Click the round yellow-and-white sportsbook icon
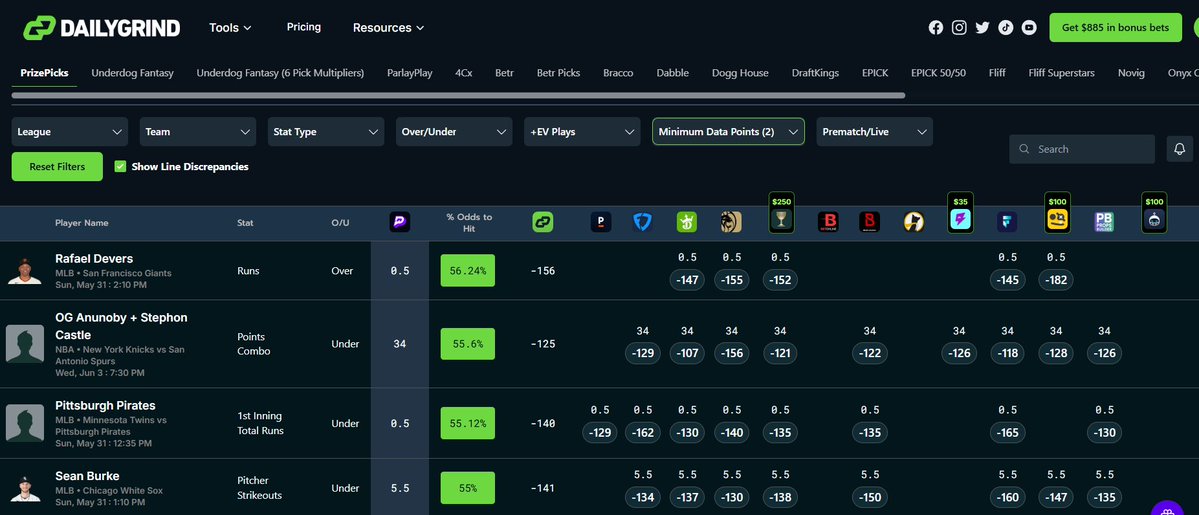Image resolution: width=1199 pixels, height=515 pixels. 914,222
